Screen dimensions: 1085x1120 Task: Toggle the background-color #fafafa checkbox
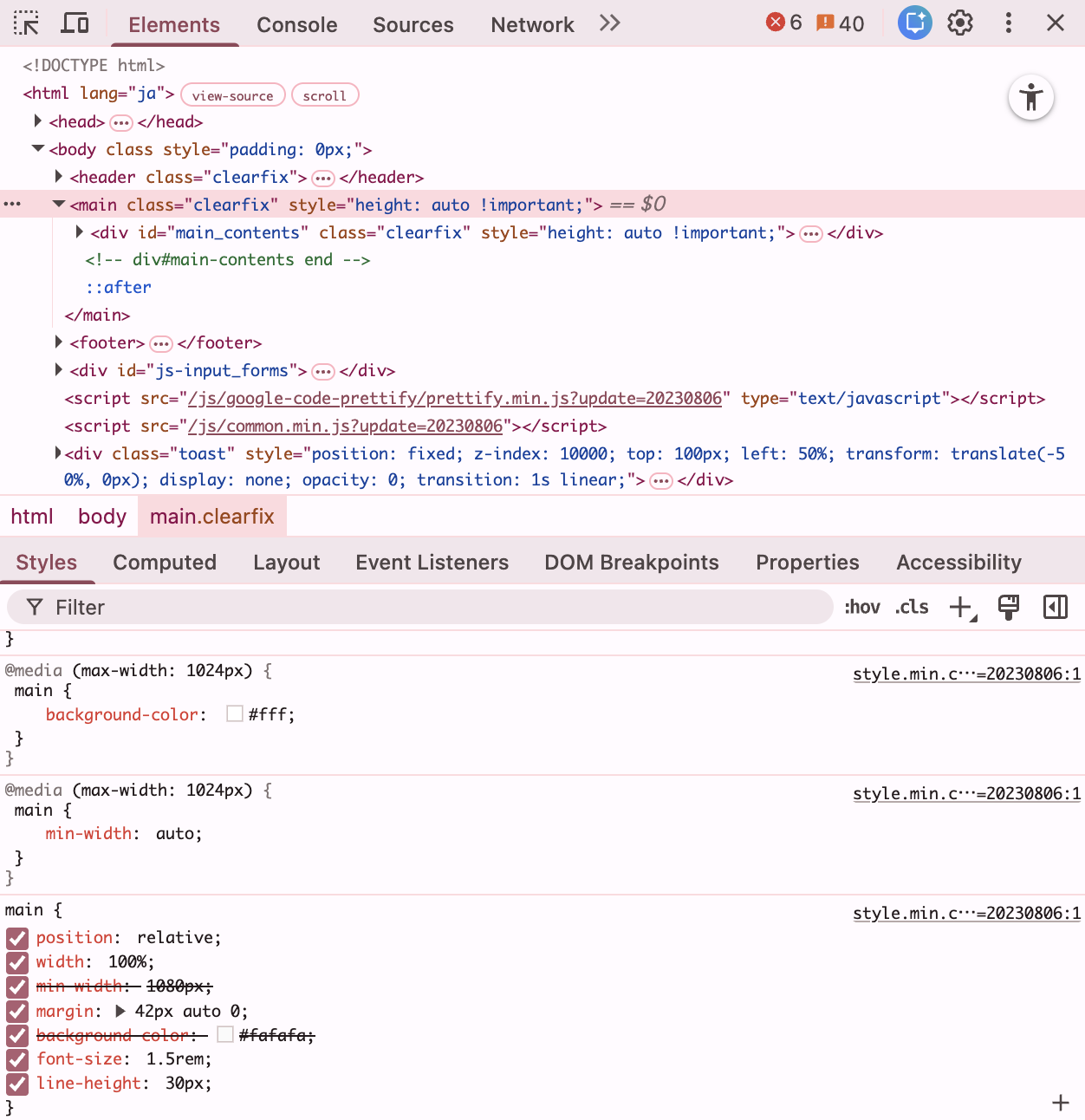coord(17,1036)
